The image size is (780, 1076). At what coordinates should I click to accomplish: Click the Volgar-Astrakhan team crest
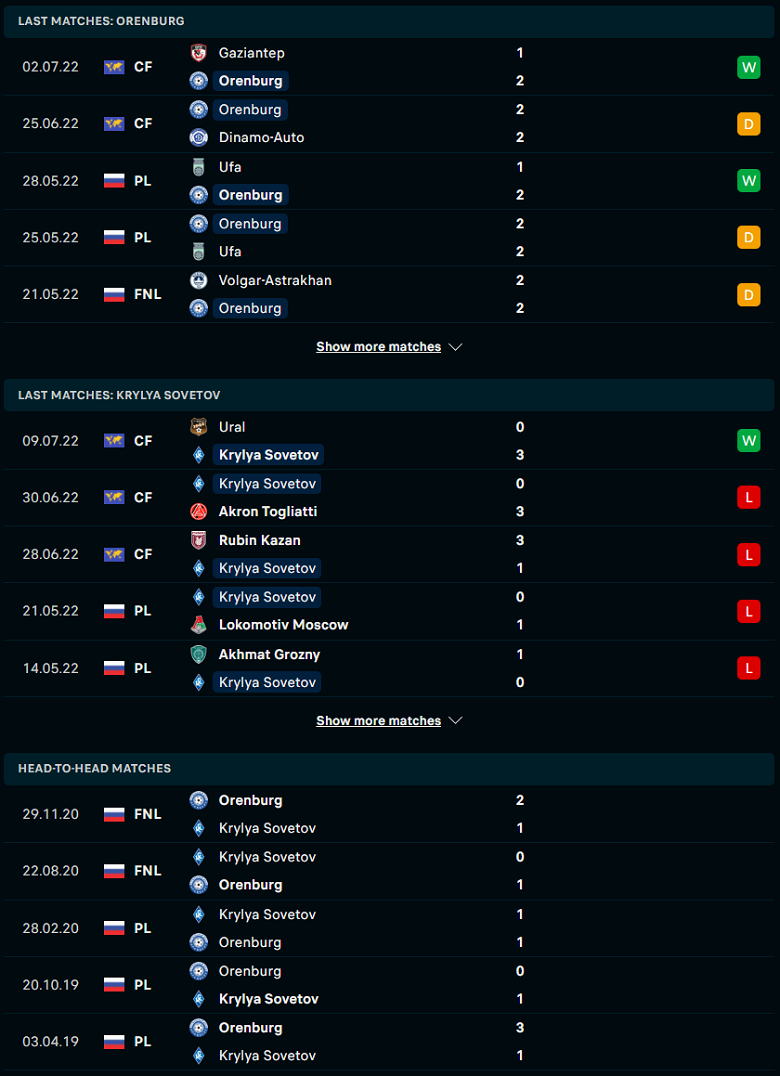[x=198, y=280]
